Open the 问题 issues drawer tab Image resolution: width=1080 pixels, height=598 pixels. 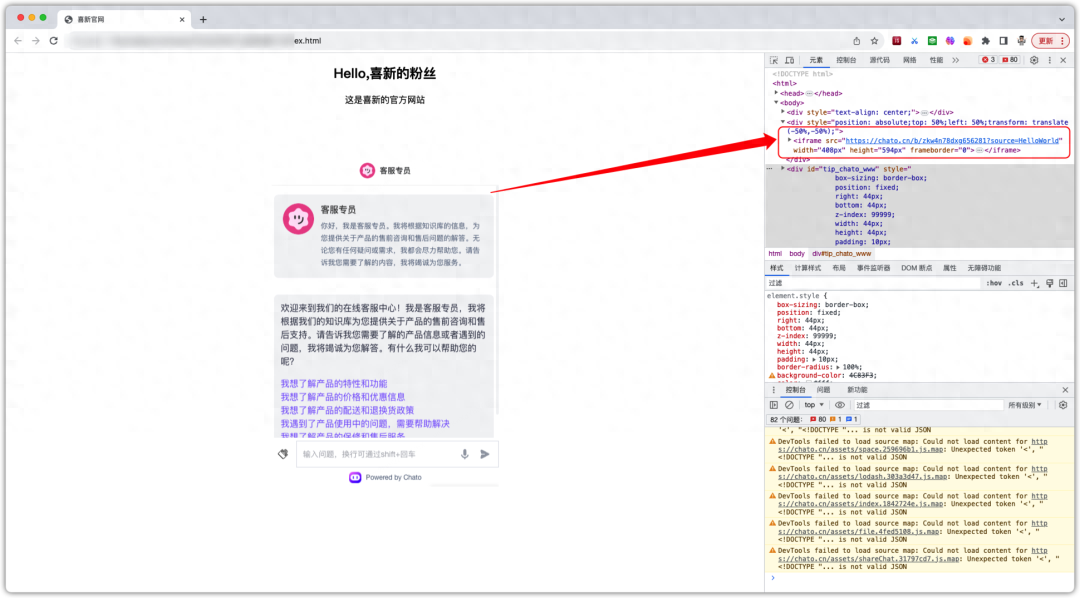point(824,390)
